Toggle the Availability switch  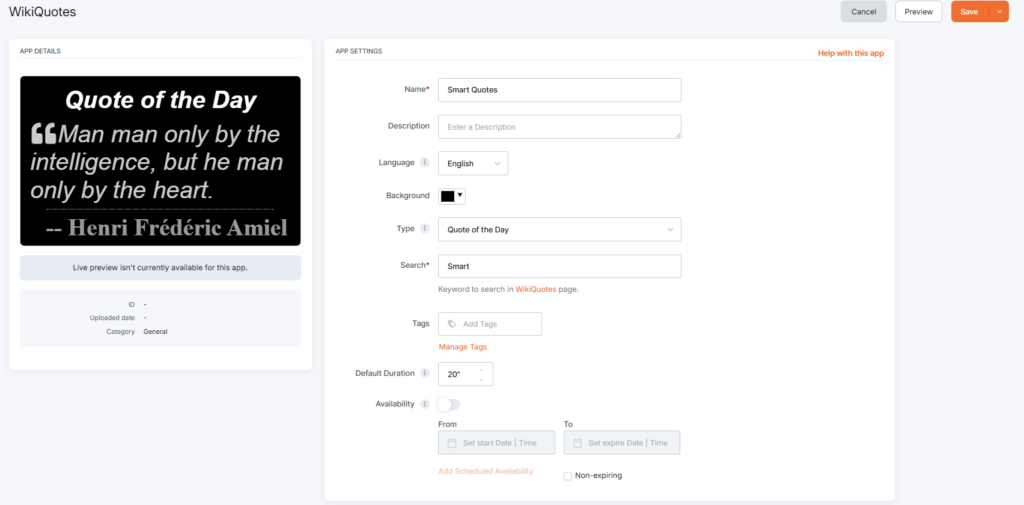tap(449, 405)
